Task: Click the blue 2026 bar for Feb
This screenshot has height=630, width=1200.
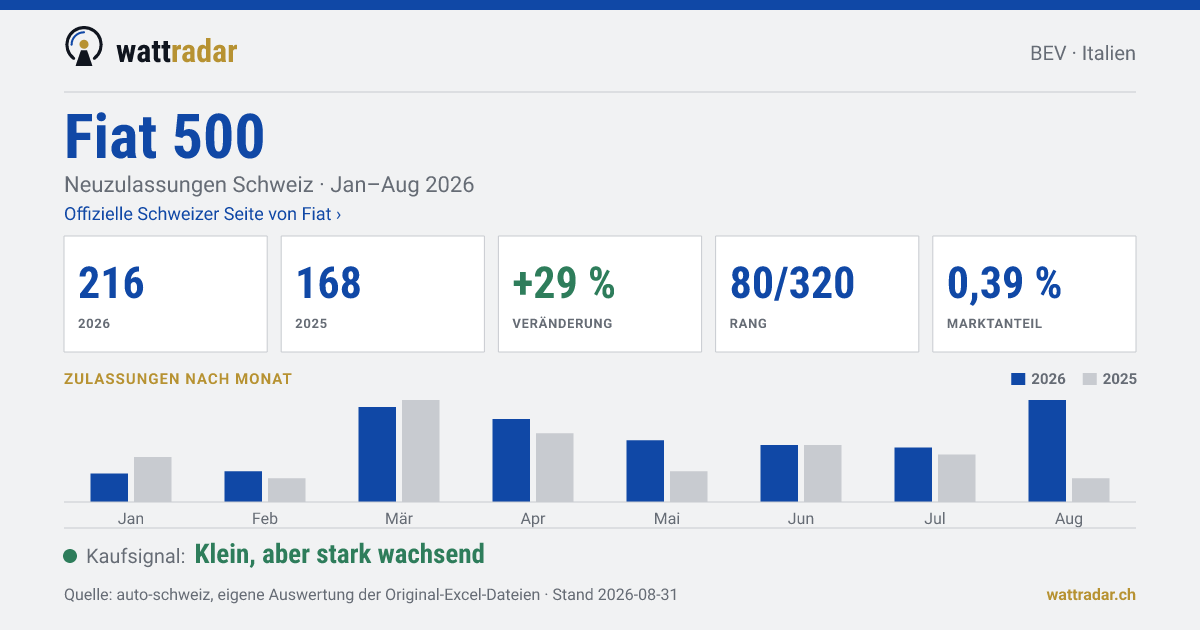Action: (x=243, y=486)
